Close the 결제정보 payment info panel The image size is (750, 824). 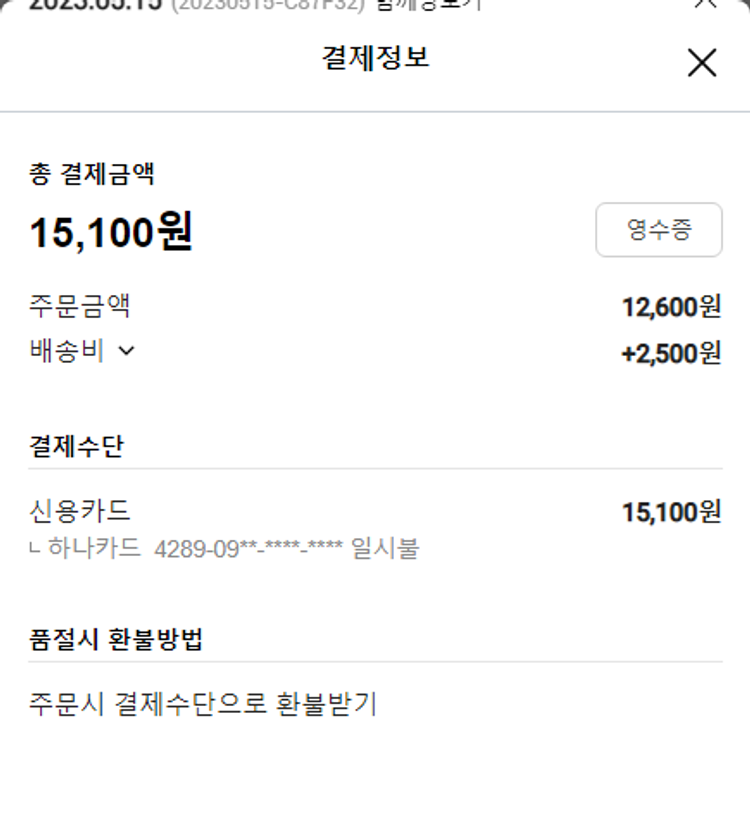point(702,63)
